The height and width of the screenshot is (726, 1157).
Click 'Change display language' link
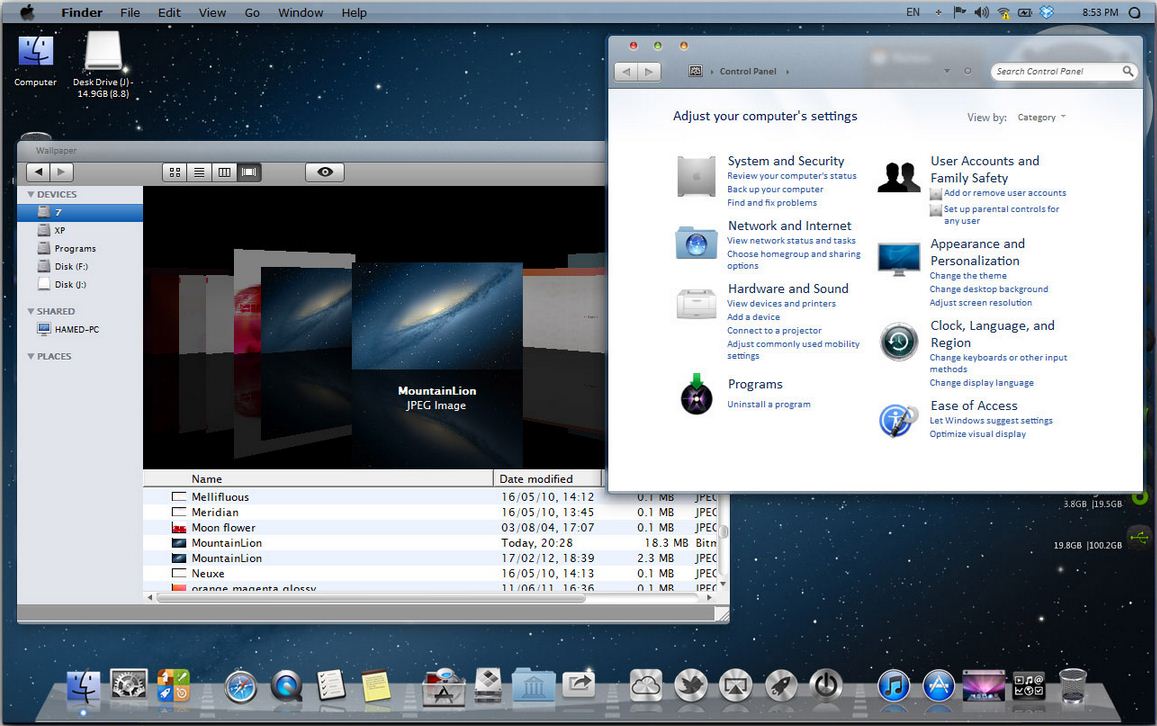[x=981, y=383]
